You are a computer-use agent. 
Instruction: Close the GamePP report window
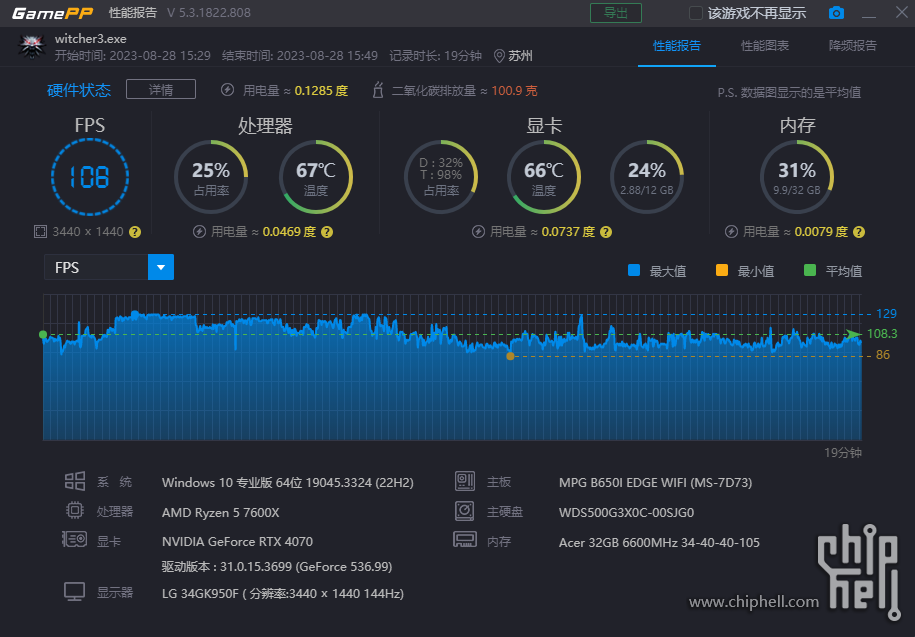pyautogui.click(x=902, y=12)
